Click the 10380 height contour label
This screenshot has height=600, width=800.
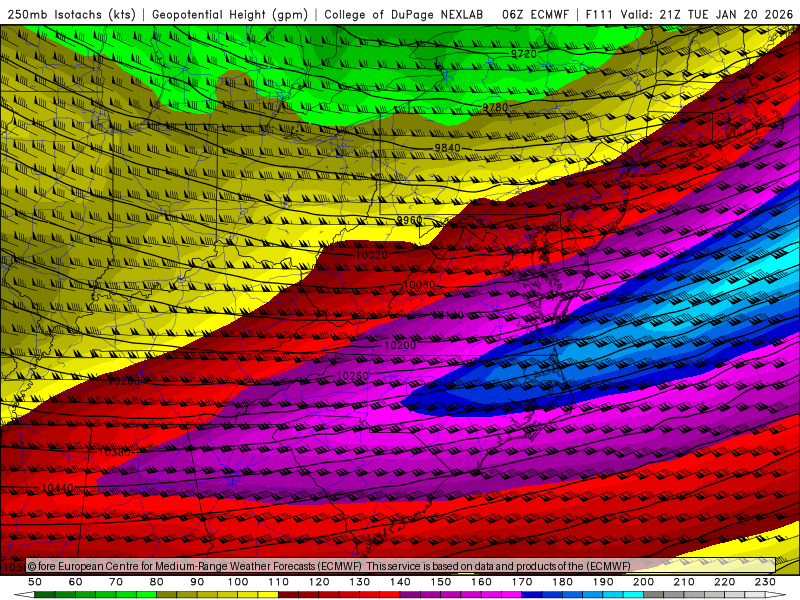pos(115,452)
